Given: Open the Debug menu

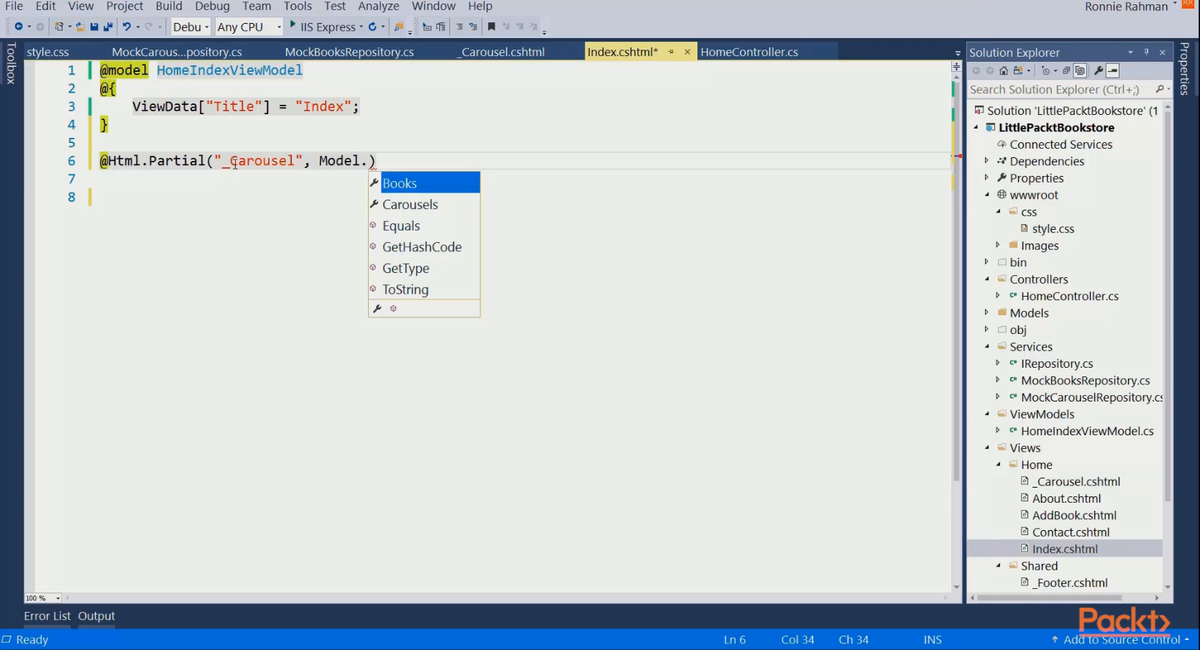Looking at the screenshot, I should (212, 6).
